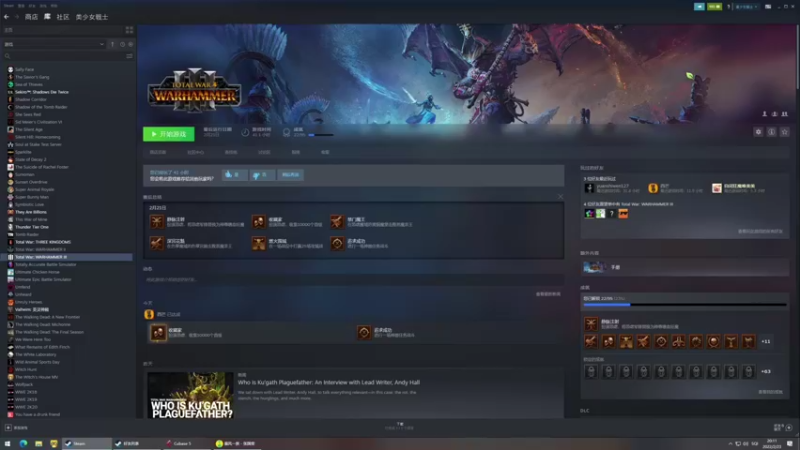Click the maybe later review button
The width and height of the screenshot is (800, 450).
click(x=290, y=174)
